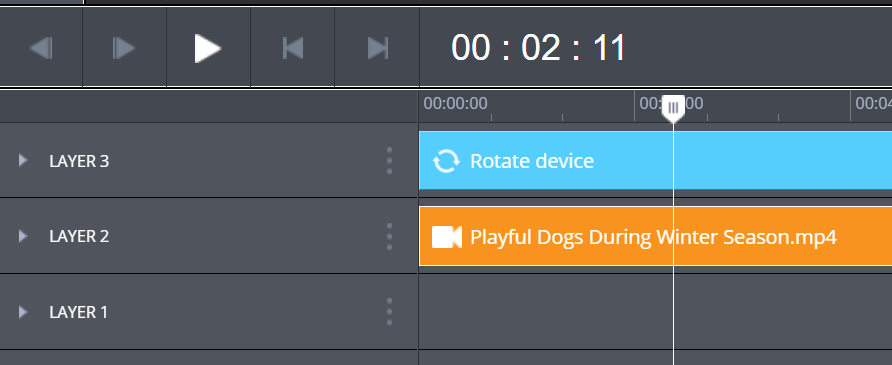892x365 pixels.
Task: Jump to timeline start
Action: coord(292,48)
